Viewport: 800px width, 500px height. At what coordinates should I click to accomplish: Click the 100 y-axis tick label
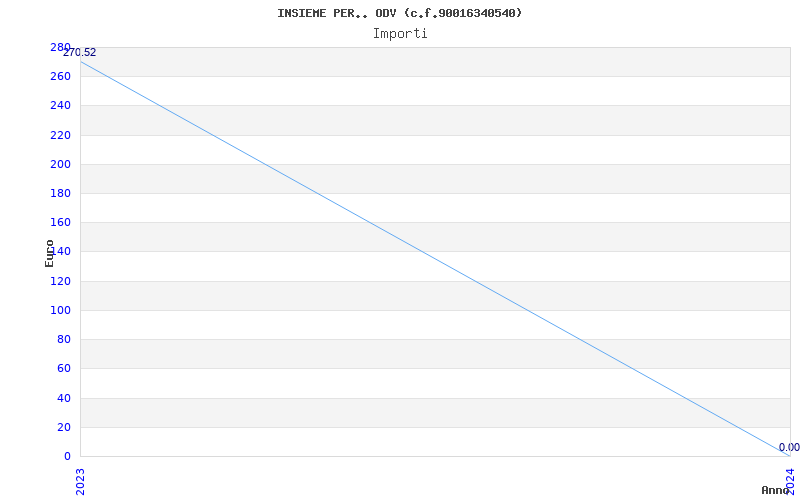pyautogui.click(x=60, y=310)
